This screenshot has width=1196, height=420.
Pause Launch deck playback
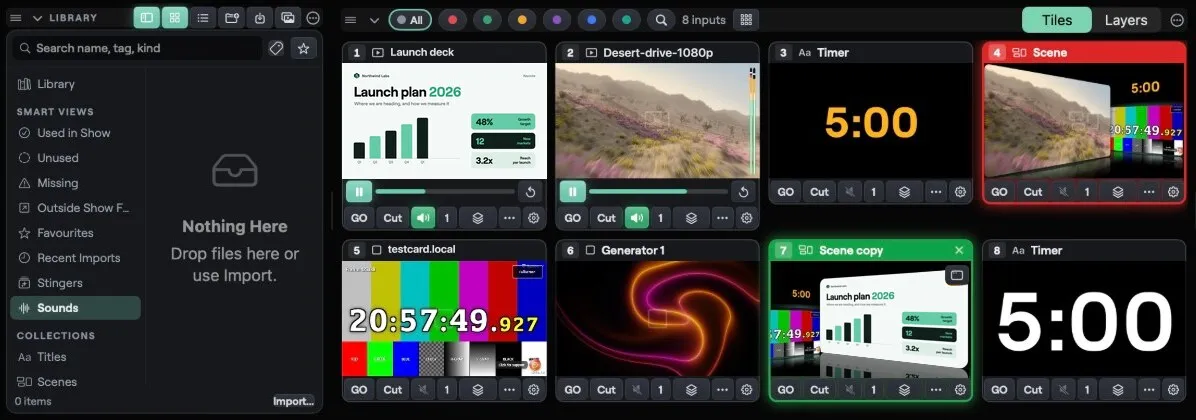click(358, 191)
